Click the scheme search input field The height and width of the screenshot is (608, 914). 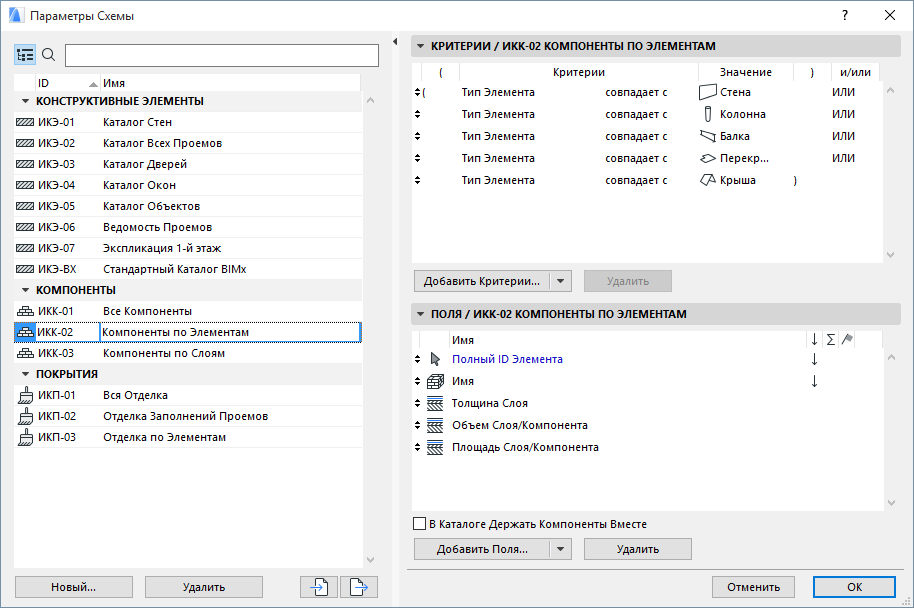(221, 55)
